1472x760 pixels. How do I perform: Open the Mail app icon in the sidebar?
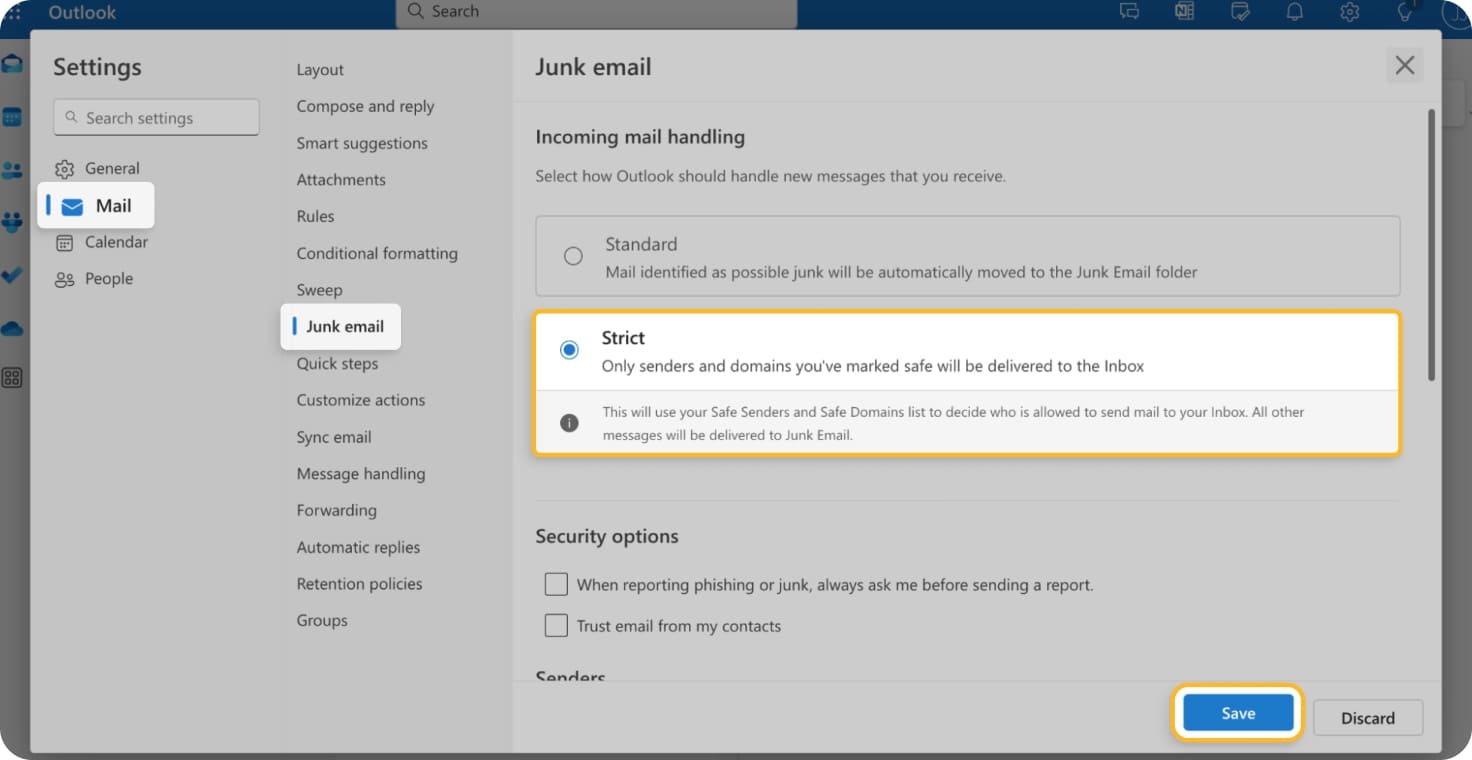click(13, 62)
